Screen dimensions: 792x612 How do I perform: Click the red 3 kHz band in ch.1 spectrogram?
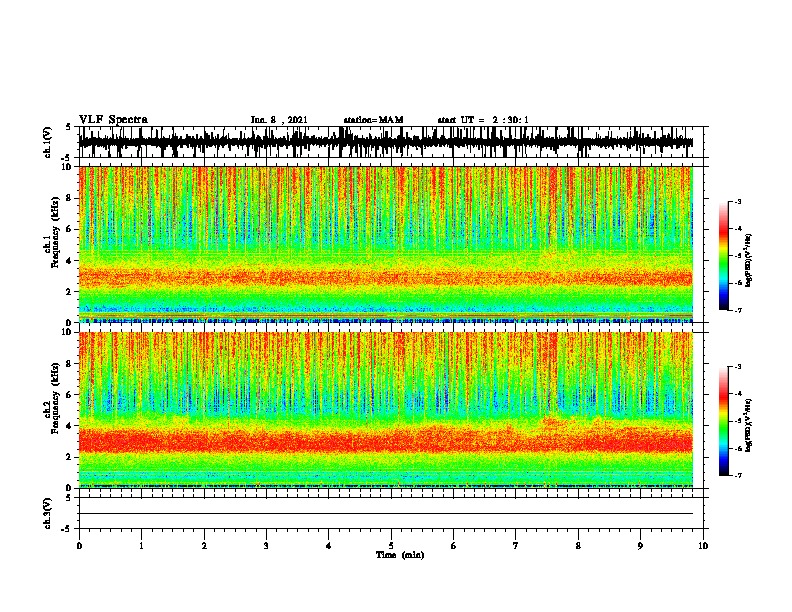coord(386,277)
